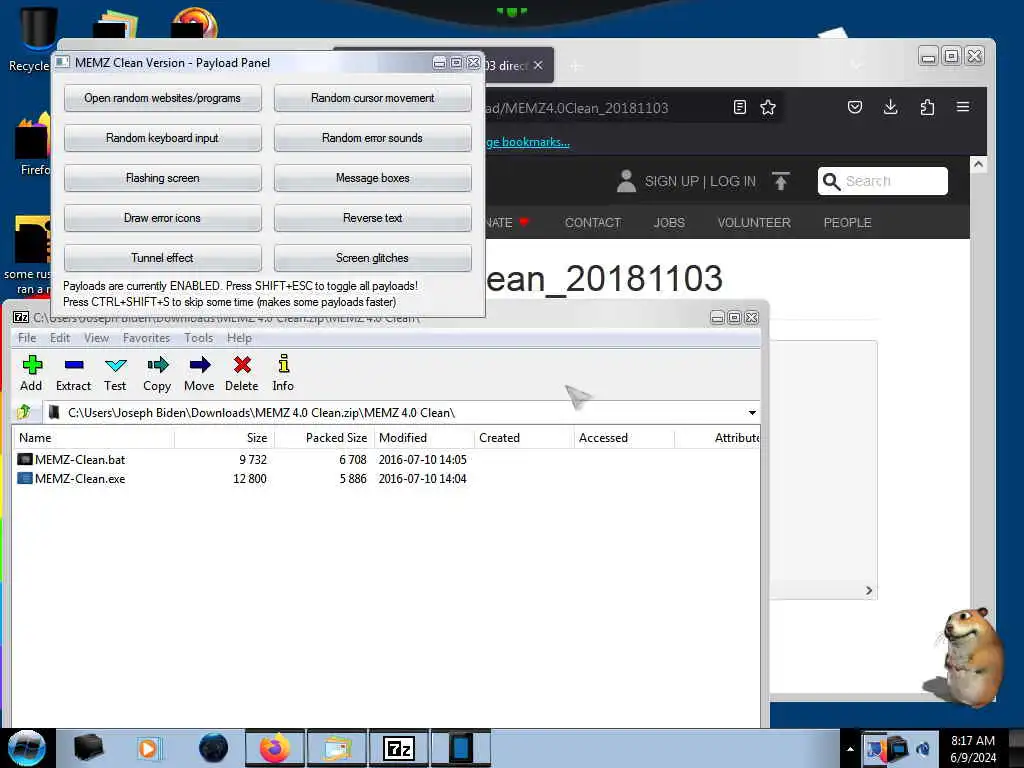Sort by the Size column header

pos(224,438)
